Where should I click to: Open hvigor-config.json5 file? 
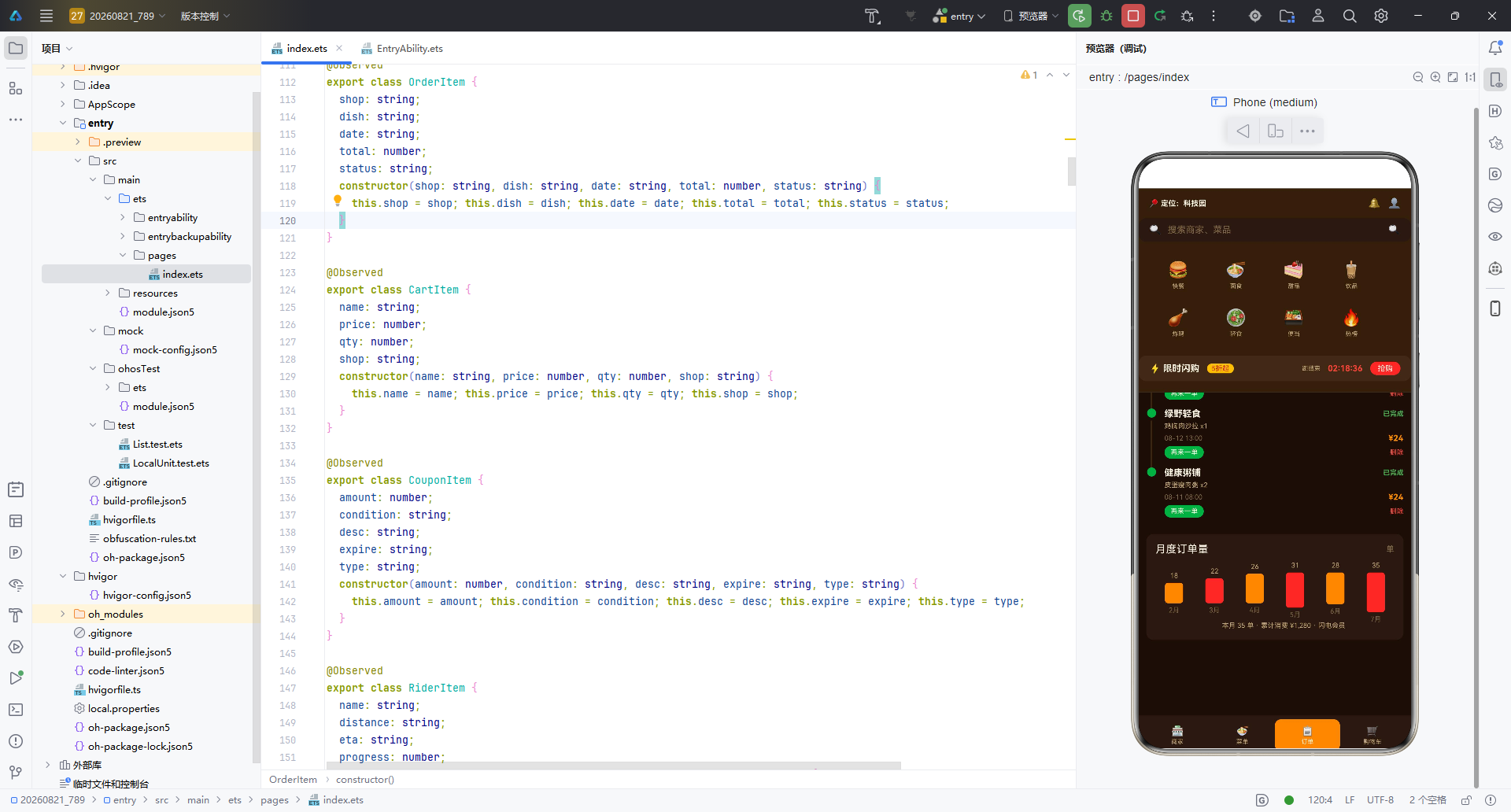click(146, 595)
